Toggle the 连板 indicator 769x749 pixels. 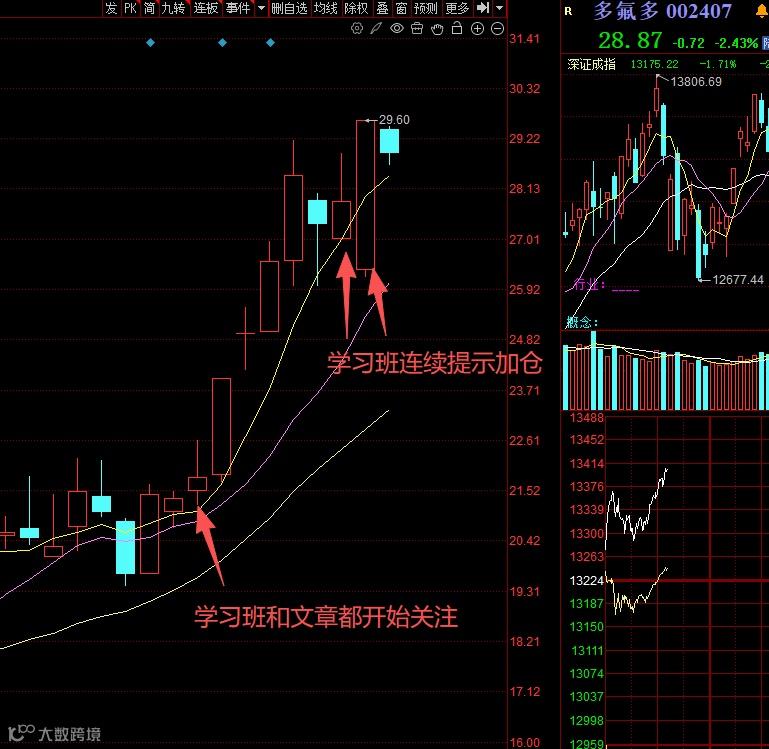tap(206, 8)
